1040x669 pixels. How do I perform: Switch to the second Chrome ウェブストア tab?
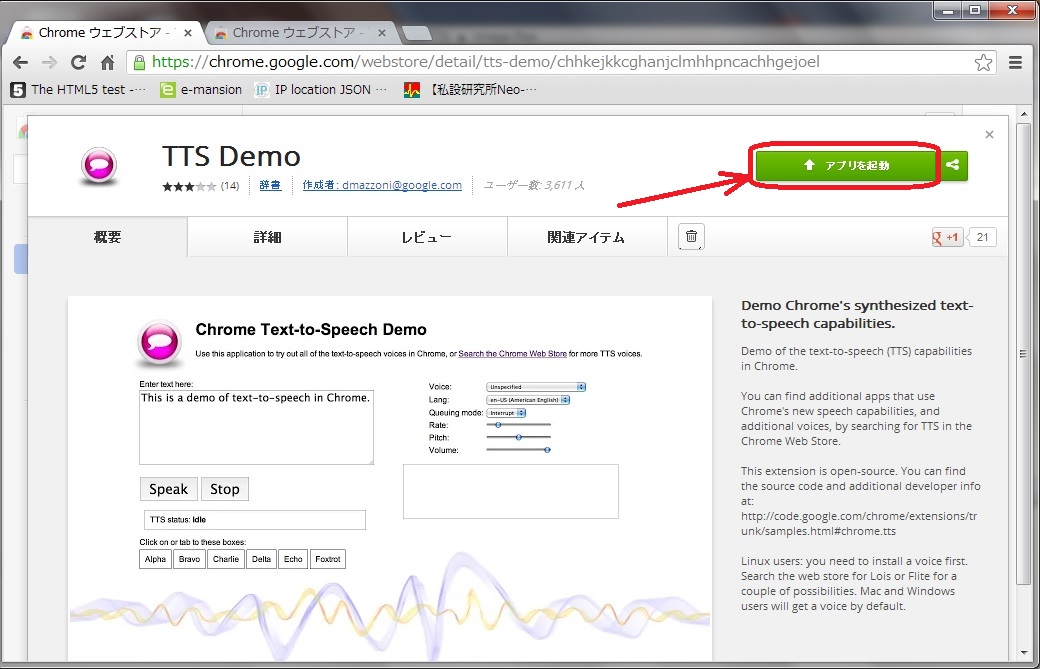click(x=298, y=32)
